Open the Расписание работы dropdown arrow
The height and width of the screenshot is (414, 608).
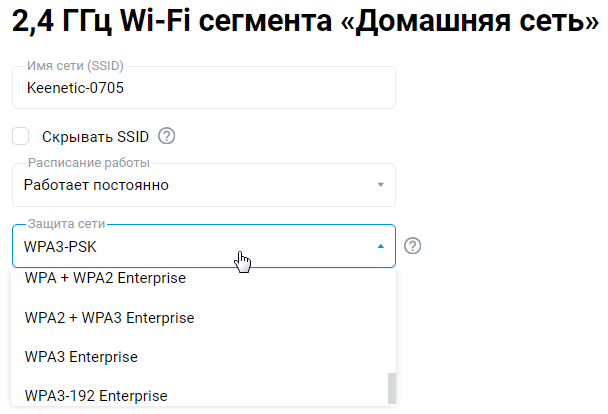click(380, 185)
